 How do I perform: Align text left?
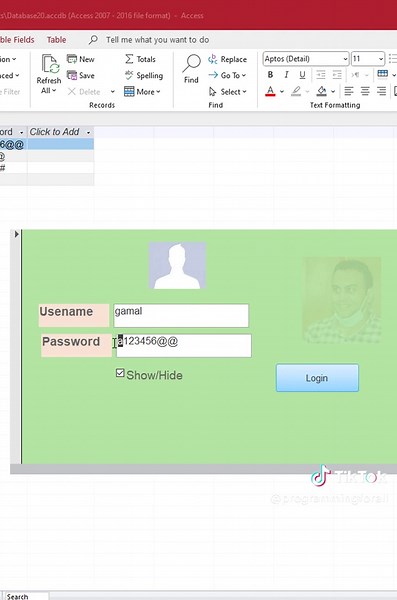(348, 91)
